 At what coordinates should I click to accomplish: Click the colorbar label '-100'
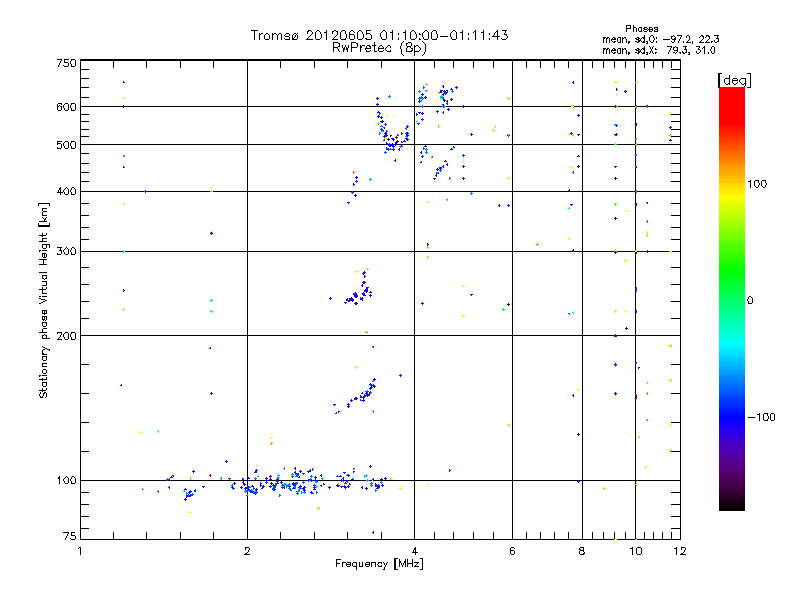(761, 417)
